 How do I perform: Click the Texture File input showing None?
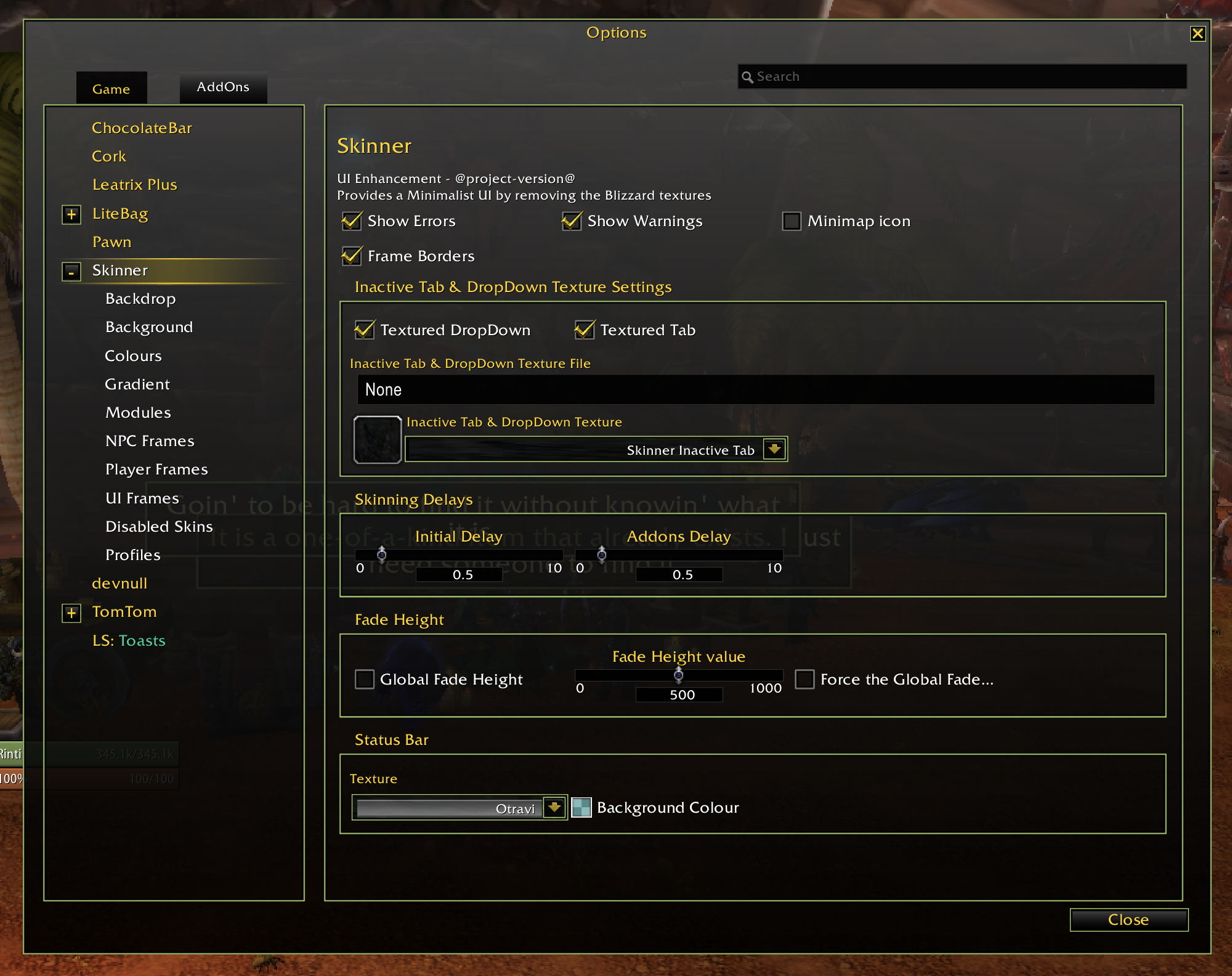point(755,390)
